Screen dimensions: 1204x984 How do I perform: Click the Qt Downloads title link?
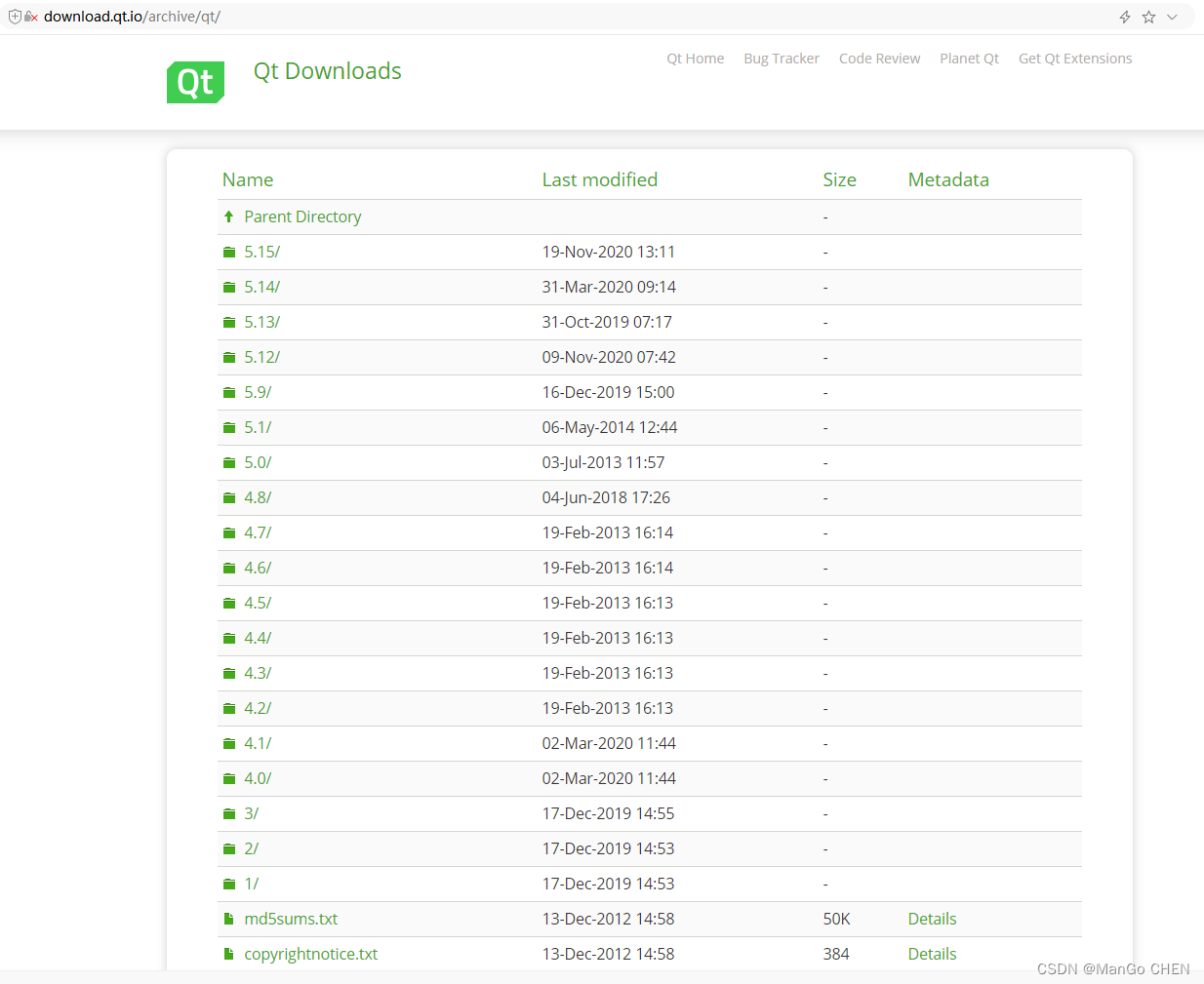pos(328,71)
